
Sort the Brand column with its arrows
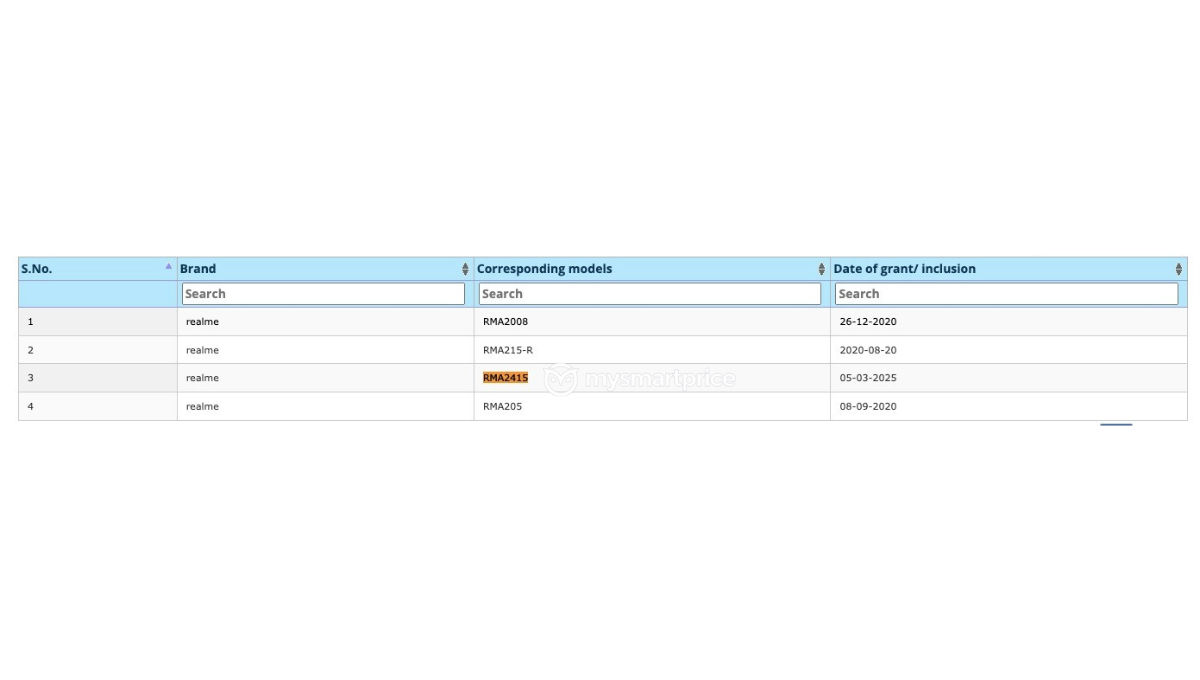pyautogui.click(x=465, y=269)
